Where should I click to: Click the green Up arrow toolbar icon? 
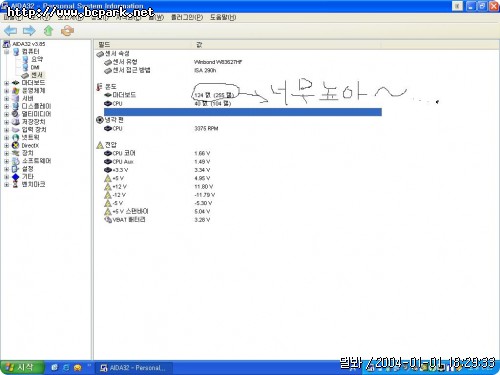49,31
